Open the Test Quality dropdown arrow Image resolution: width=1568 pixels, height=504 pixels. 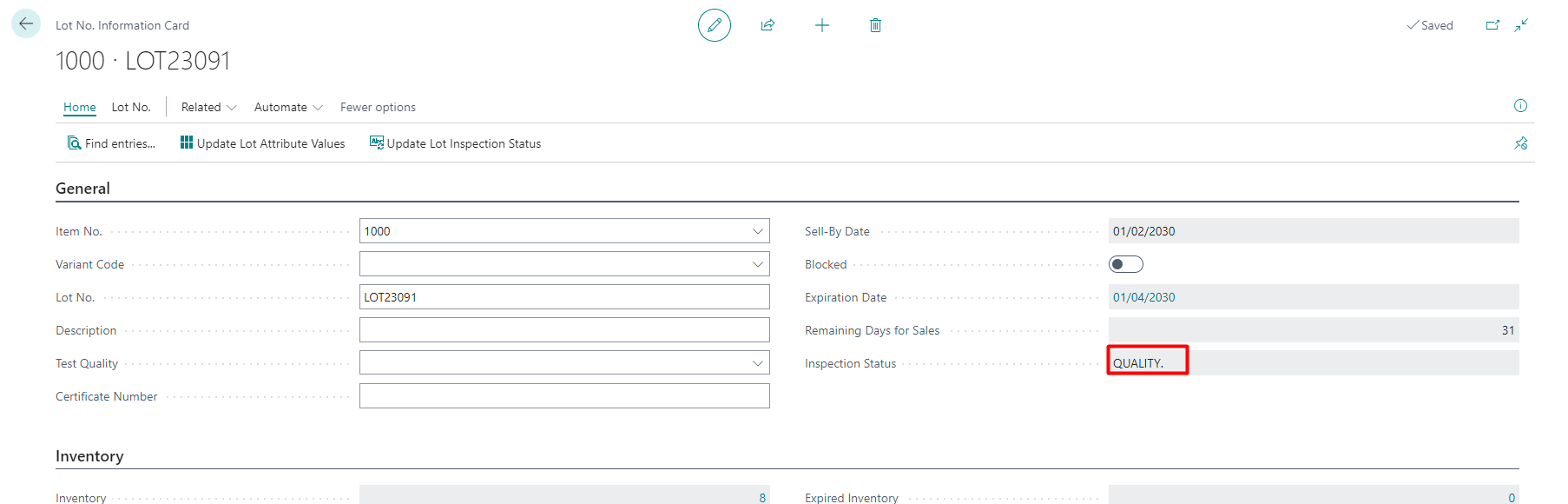click(x=758, y=363)
